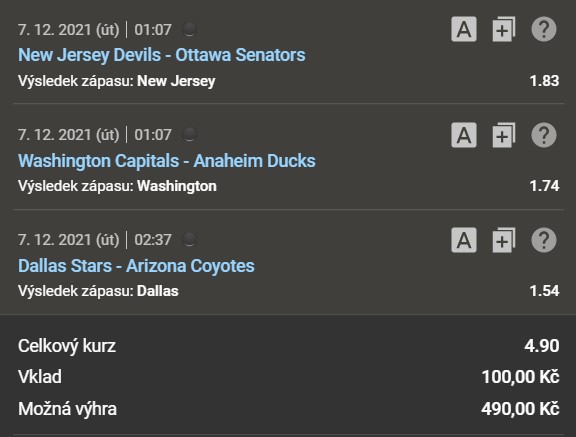Open help icon for Dallas Stars bet

click(x=544, y=240)
